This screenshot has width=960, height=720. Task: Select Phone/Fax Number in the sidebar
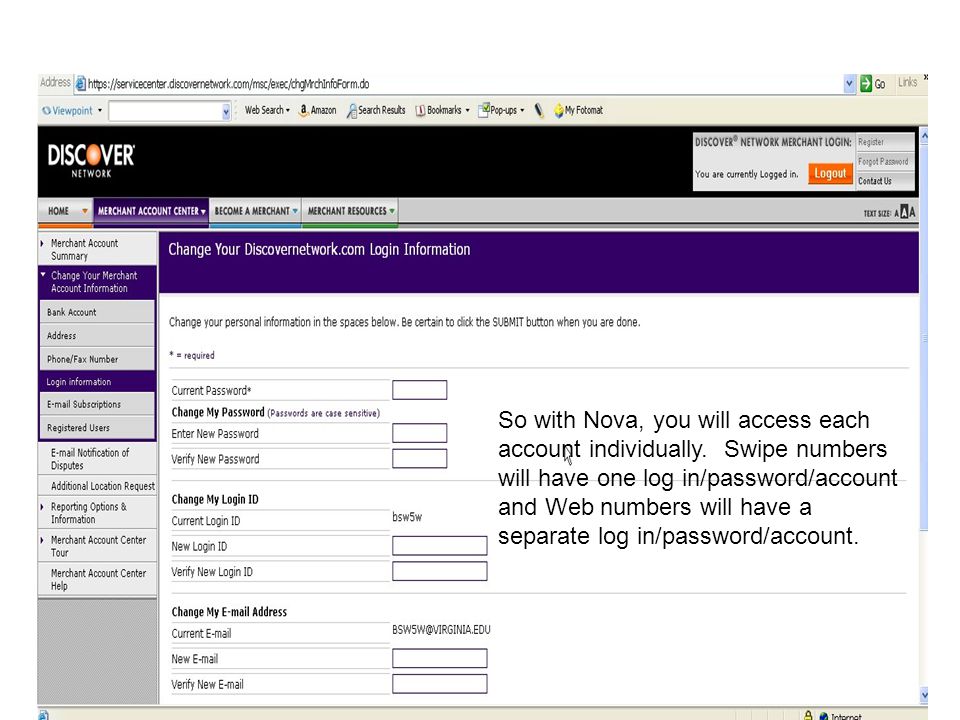pos(97,359)
